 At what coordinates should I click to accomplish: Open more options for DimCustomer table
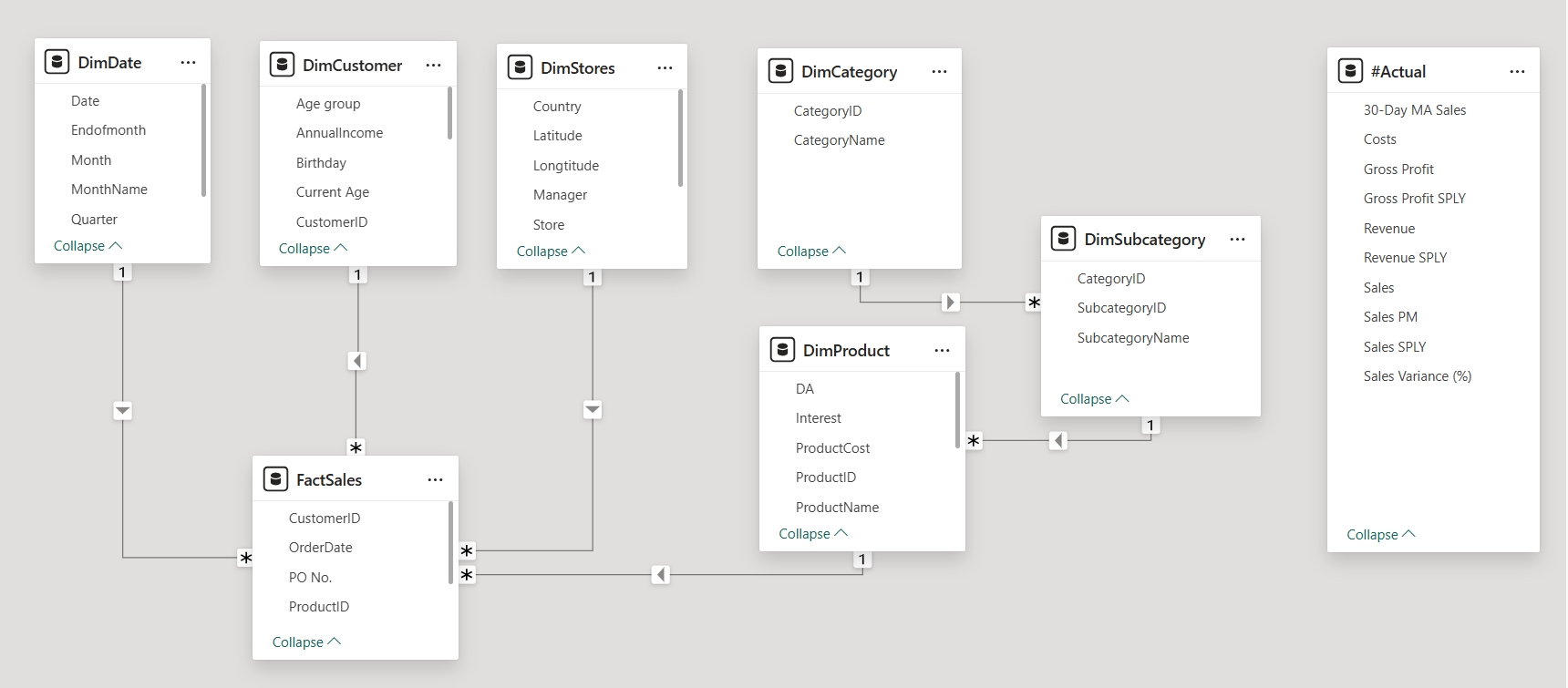click(433, 66)
